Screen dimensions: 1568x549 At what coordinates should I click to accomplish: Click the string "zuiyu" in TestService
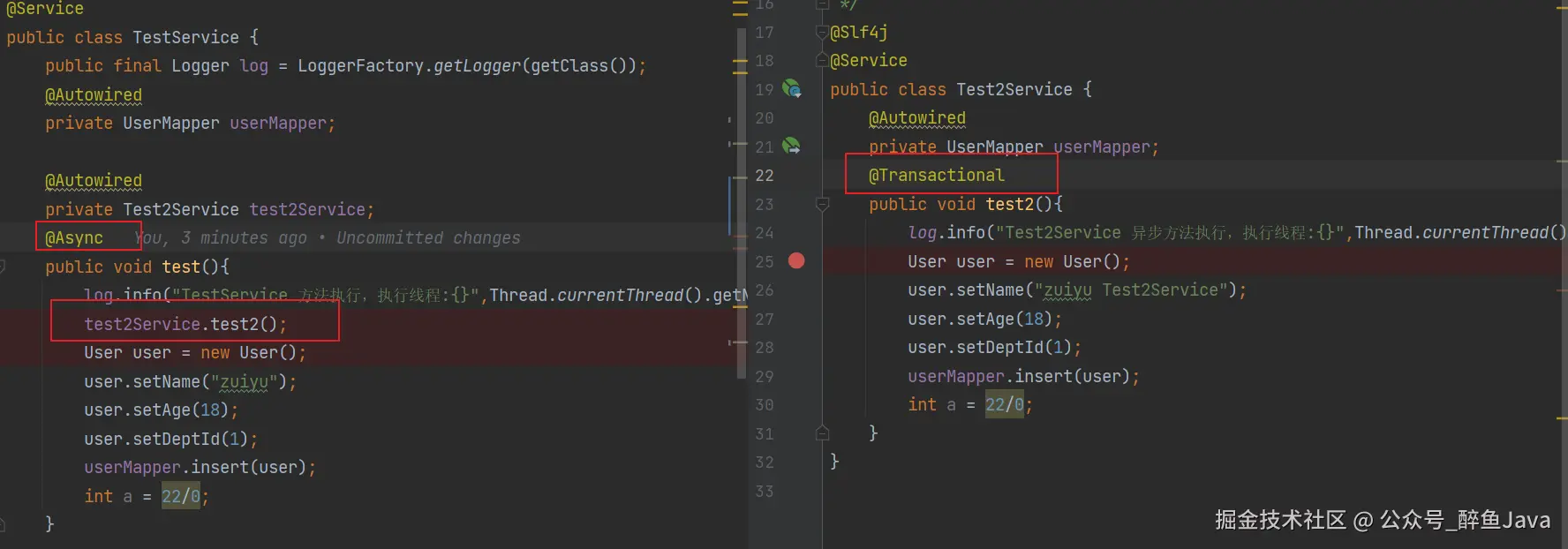(244, 381)
